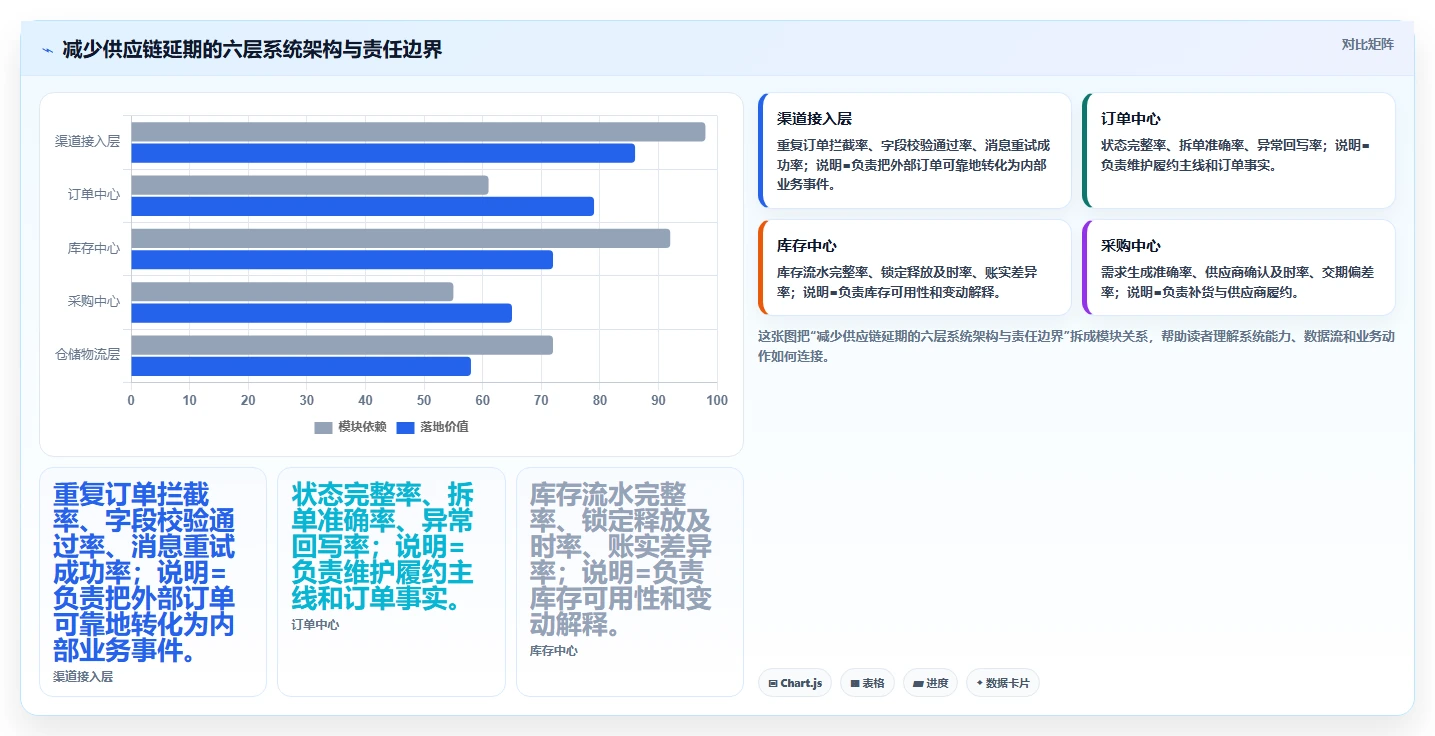Click the large gray 库存流水完整率 text block
This screenshot has width=1435, height=736.
tap(621, 560)
